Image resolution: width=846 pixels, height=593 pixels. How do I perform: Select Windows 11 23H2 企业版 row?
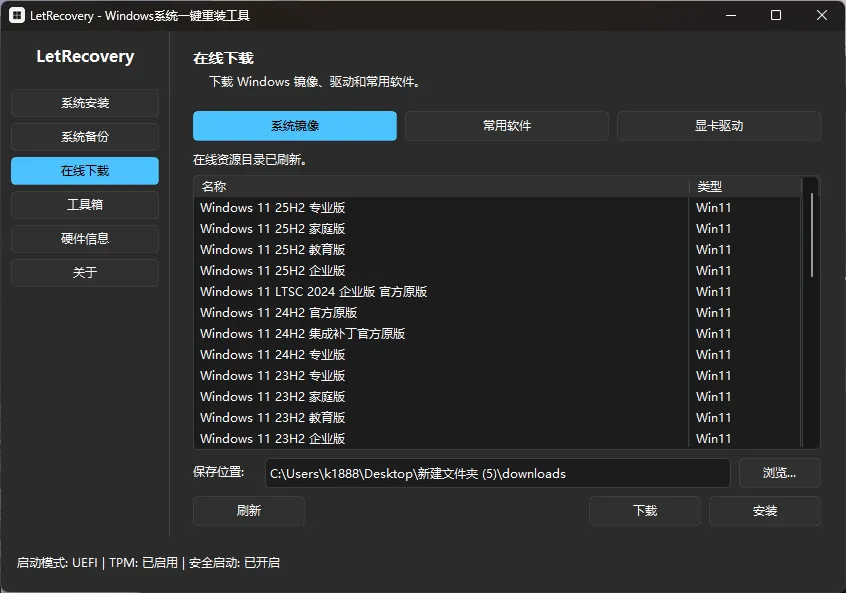point(497,439)
